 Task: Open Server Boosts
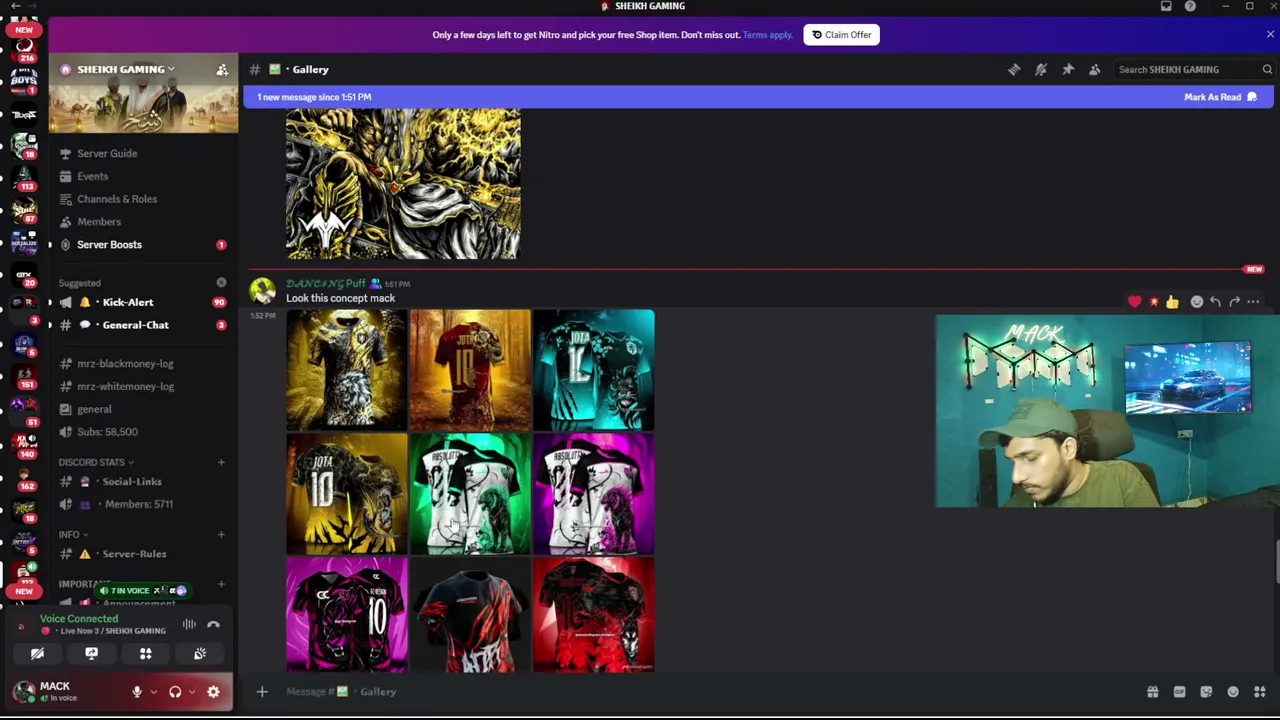click(142, 245)
